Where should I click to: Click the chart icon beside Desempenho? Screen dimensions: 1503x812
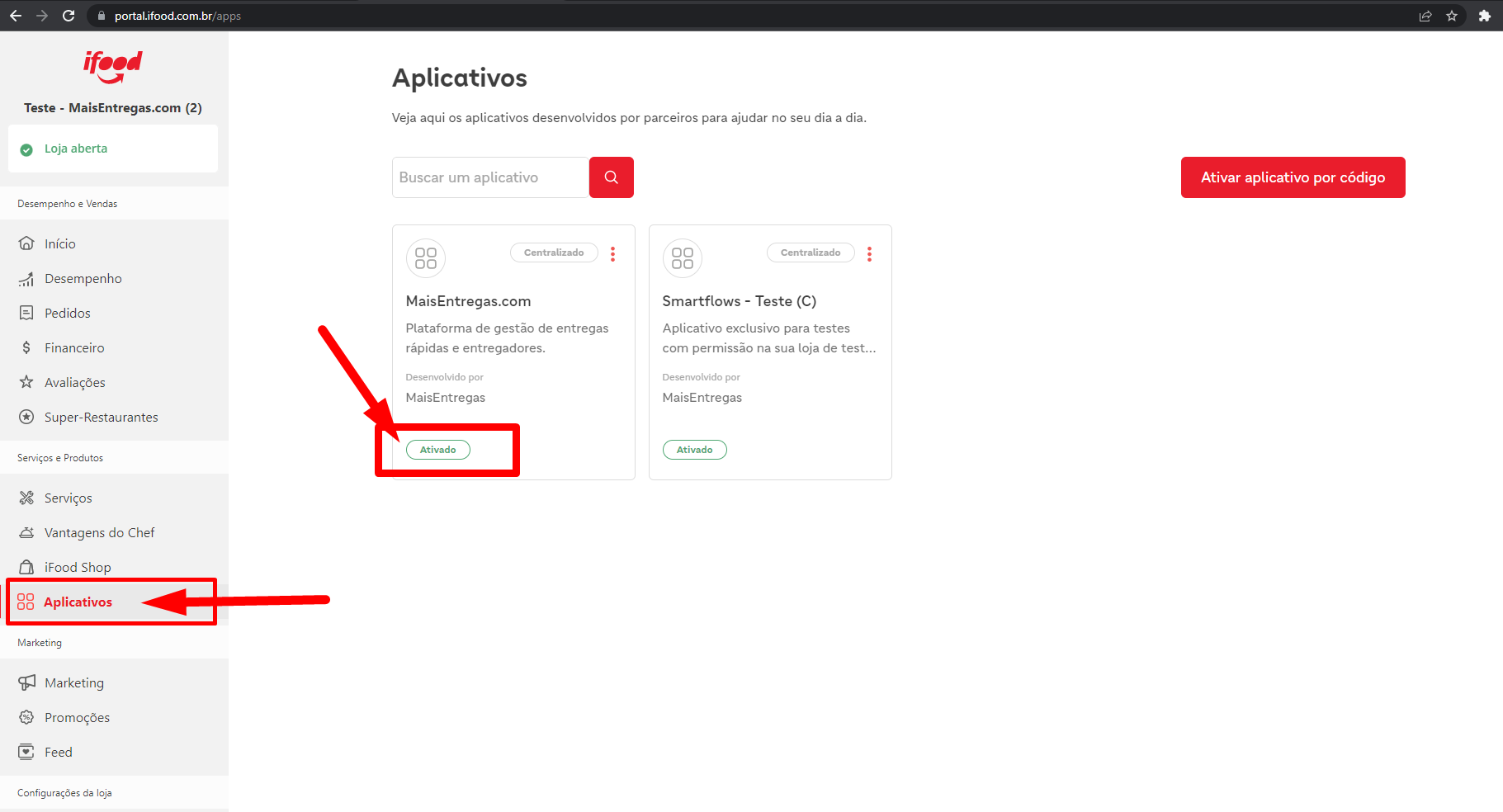[26, 278]
